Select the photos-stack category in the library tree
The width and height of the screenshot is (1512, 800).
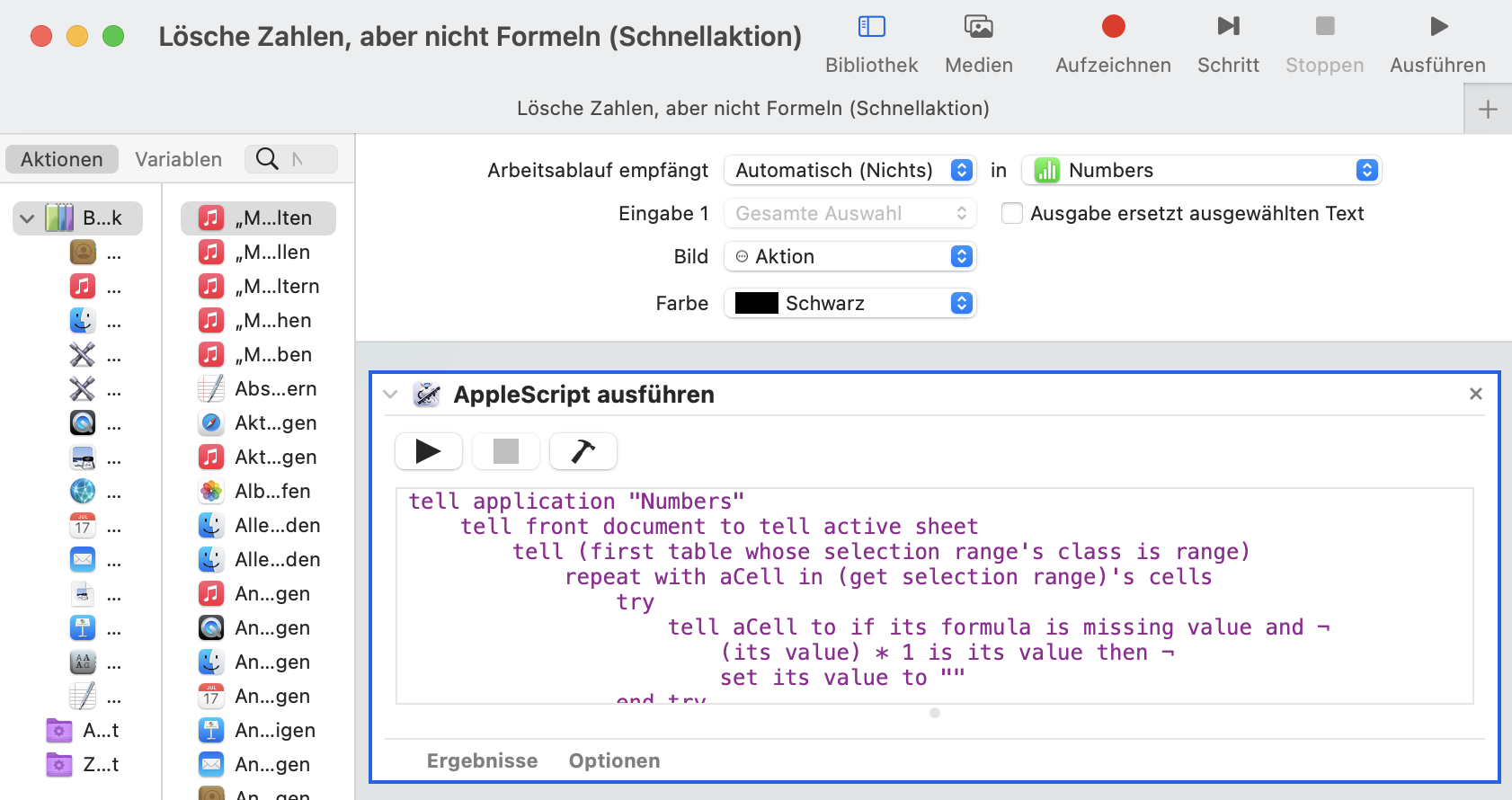pos(83,458)
